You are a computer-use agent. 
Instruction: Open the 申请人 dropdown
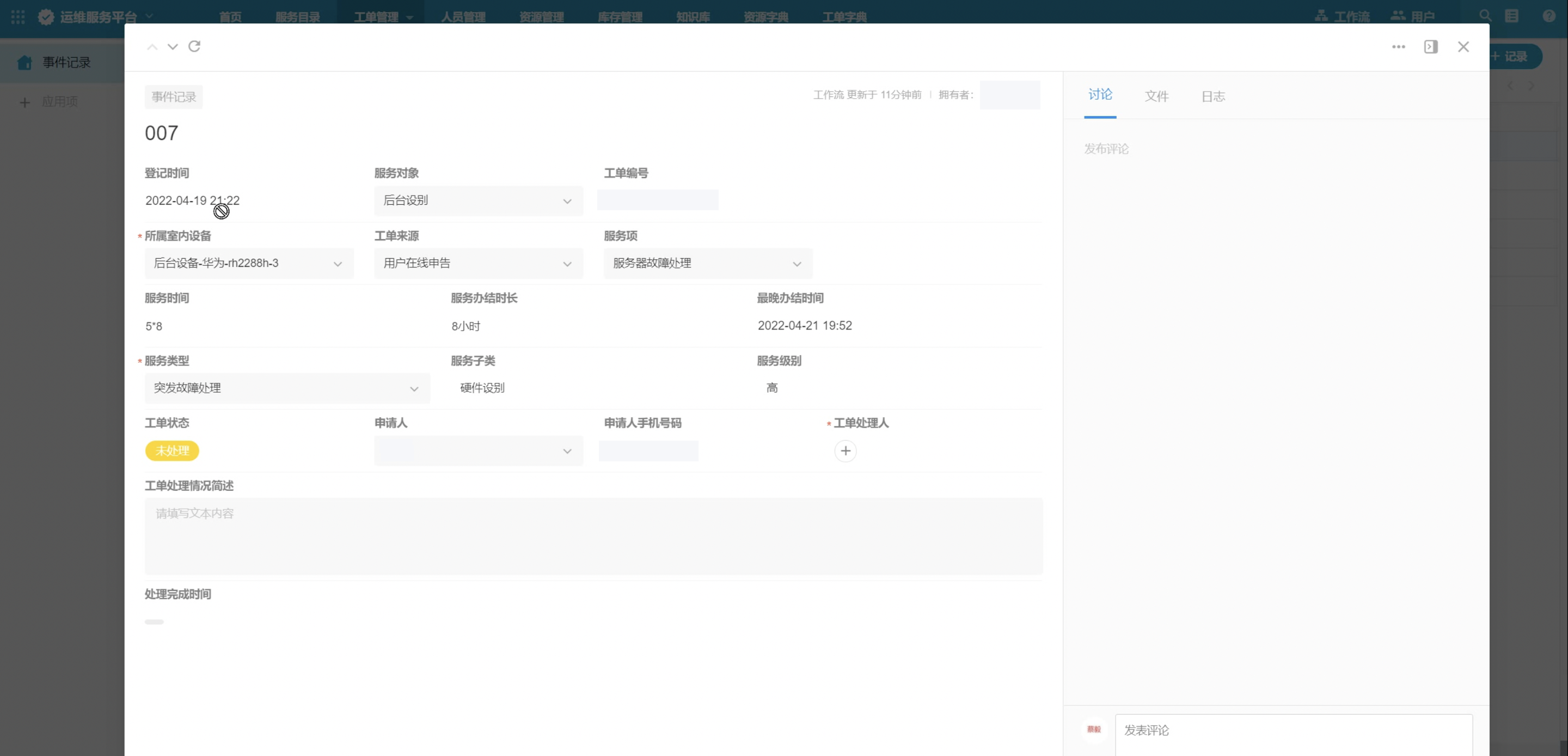click(x=479, y=451)
